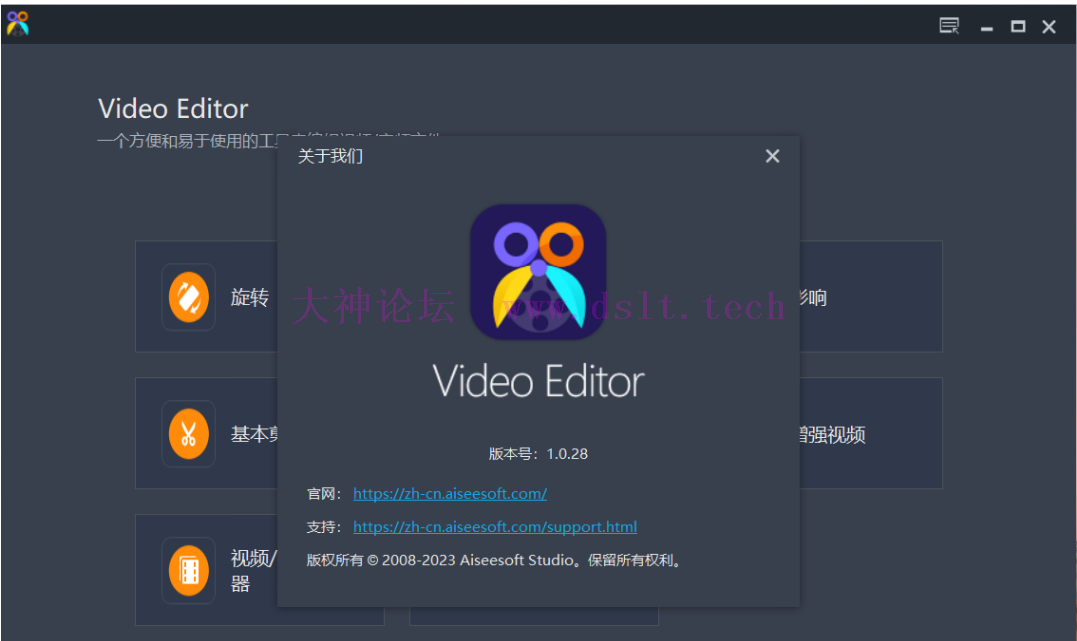The width and height of the screenshot is (1077, 641).
Task: Click the 增强视频 card text
Action: point(832,434)
